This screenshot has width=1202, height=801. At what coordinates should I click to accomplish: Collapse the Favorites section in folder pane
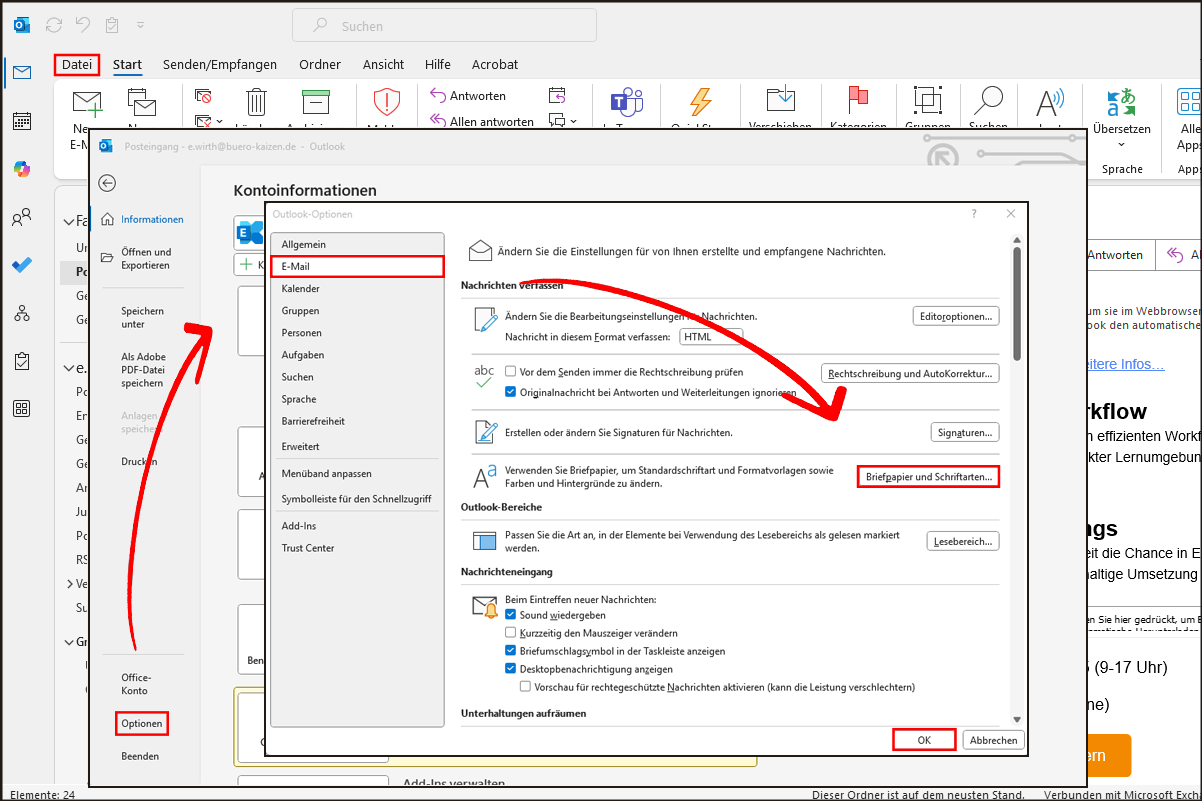coord(68,221)
